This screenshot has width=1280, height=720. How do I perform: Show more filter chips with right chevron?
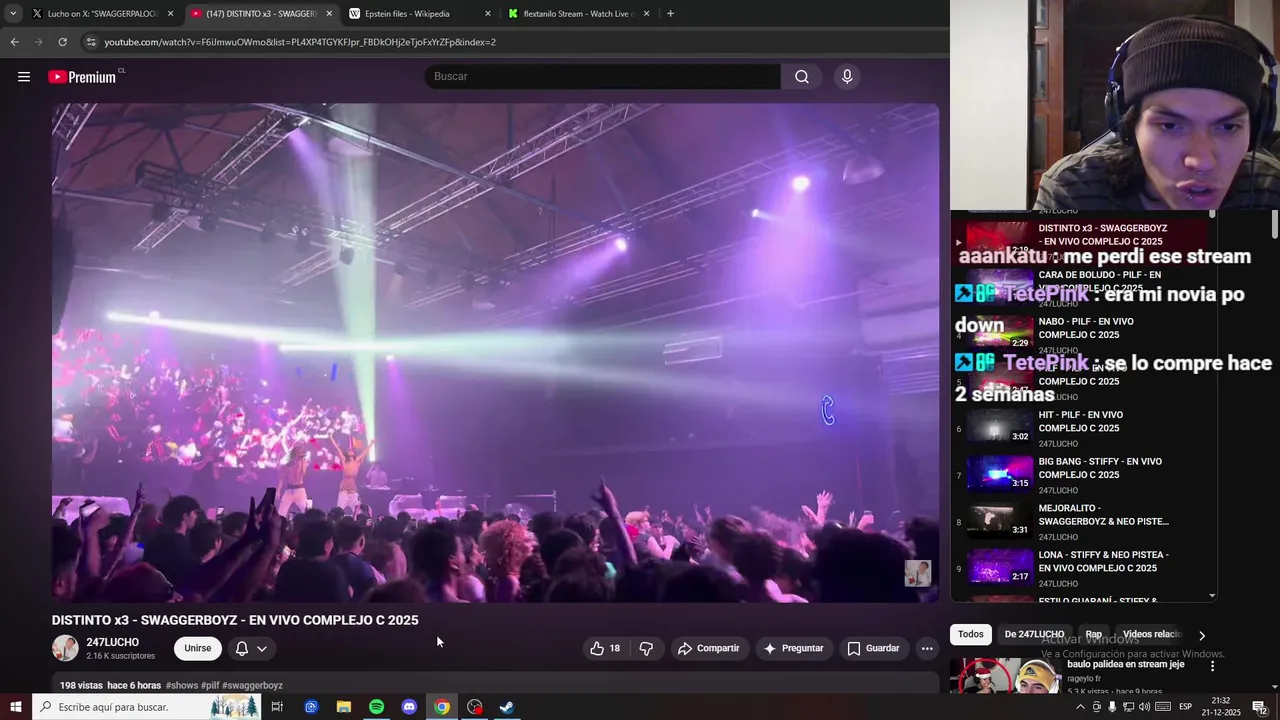pos(1201,635)
